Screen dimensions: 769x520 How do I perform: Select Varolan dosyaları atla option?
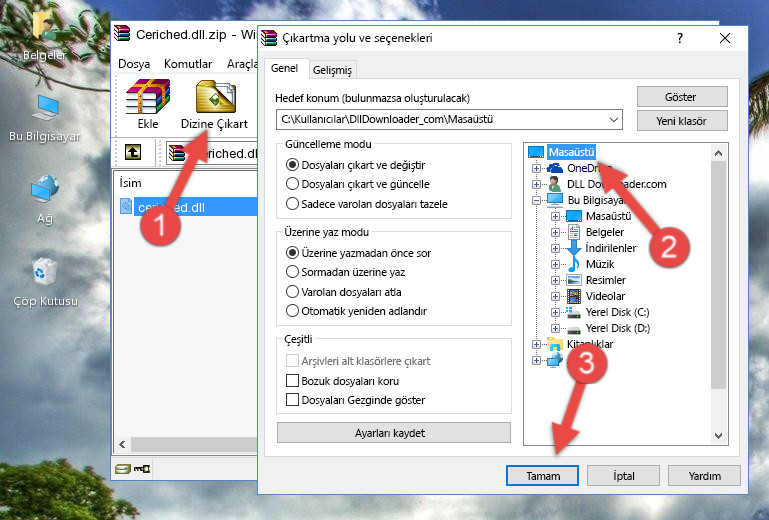(x=343, y=292)
